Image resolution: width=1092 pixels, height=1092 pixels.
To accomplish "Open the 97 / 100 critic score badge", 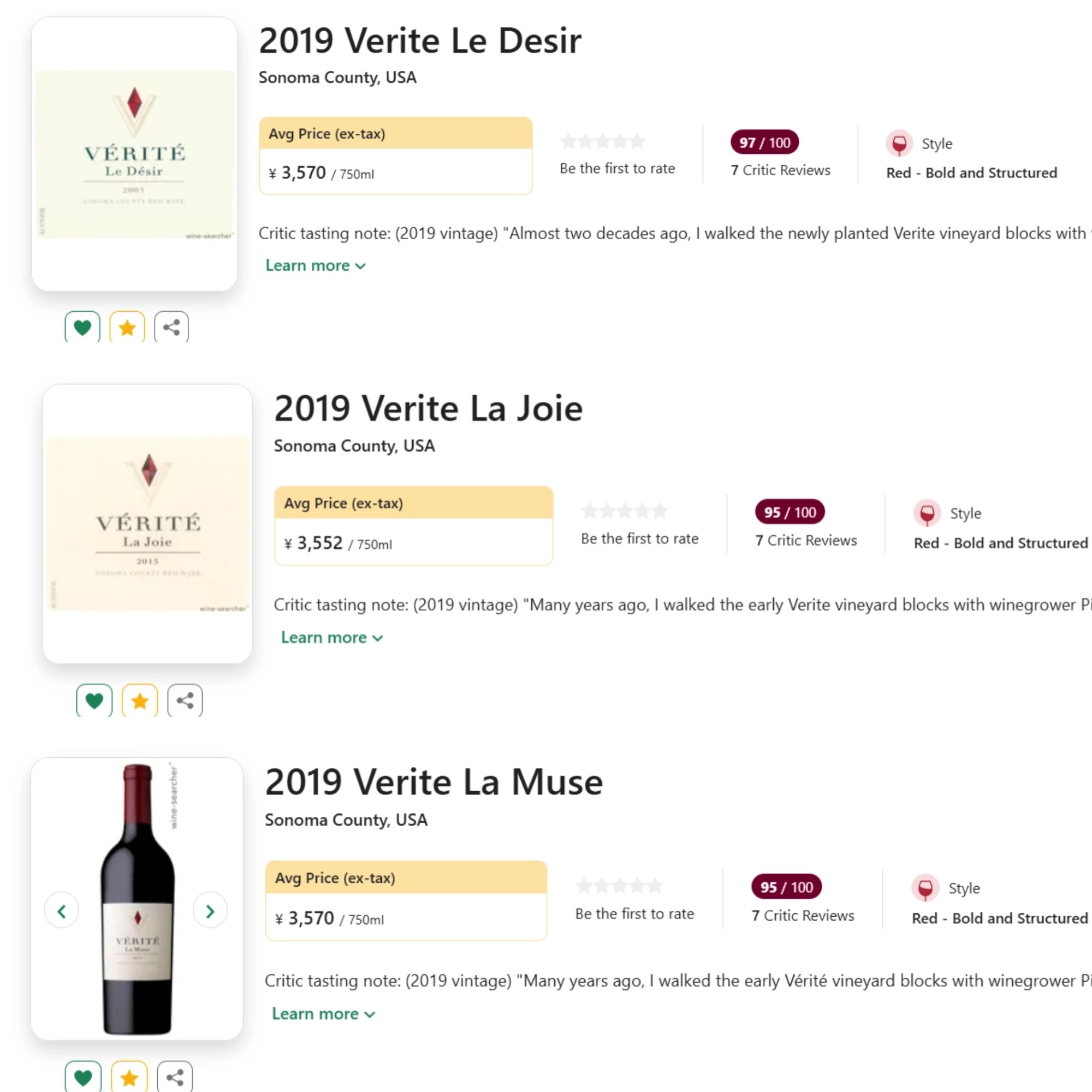I will pos(764,143).
